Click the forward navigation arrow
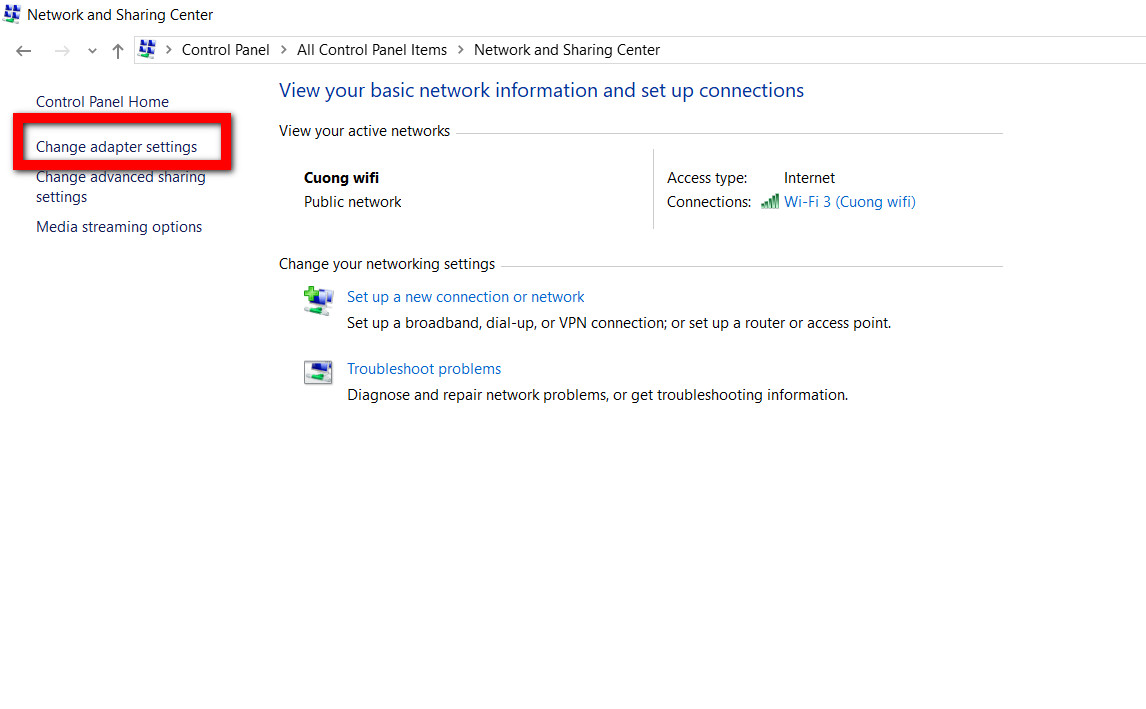The image size is (1146, 709). (62, 50)
